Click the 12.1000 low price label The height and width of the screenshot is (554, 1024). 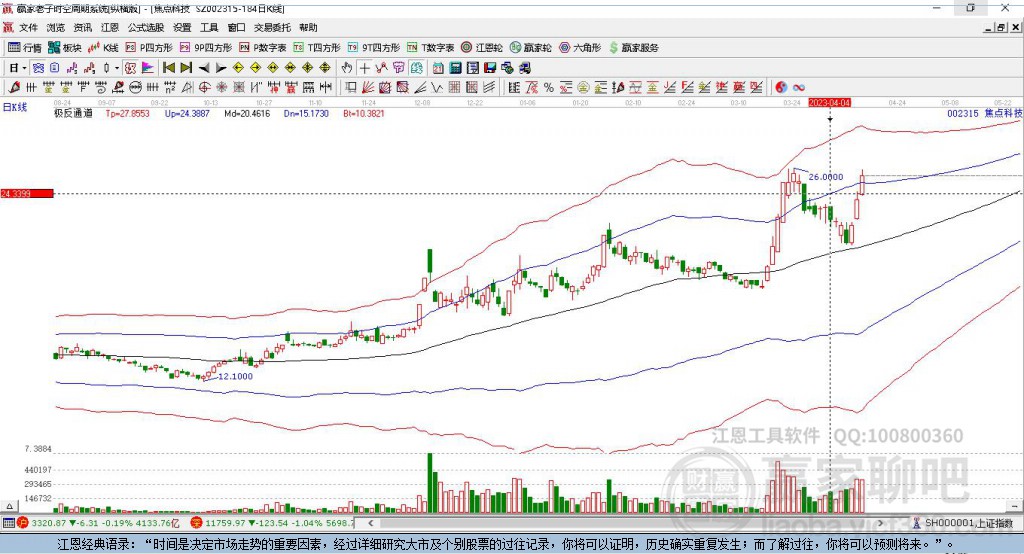[235, 376]
